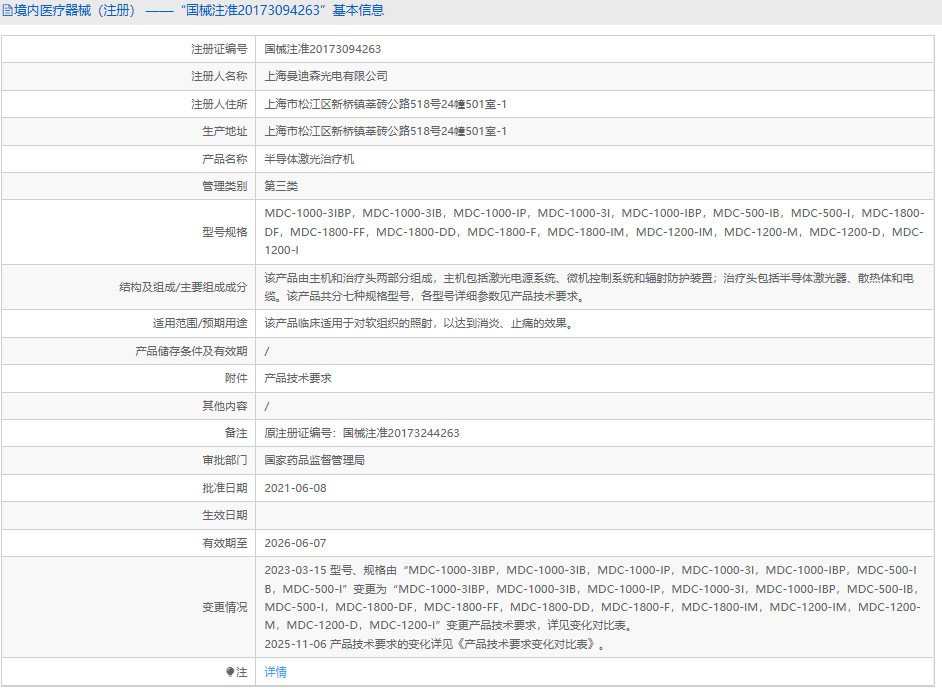The height and width of the screenshot is (695, 942).
Task: Click the 境内医疗器械（注册）基本信息 header title
Action: click(x=198, y=11)
